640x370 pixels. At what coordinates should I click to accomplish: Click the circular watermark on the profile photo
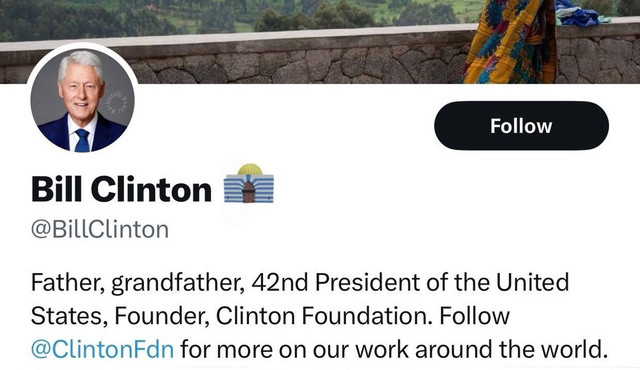pos(117,102)
